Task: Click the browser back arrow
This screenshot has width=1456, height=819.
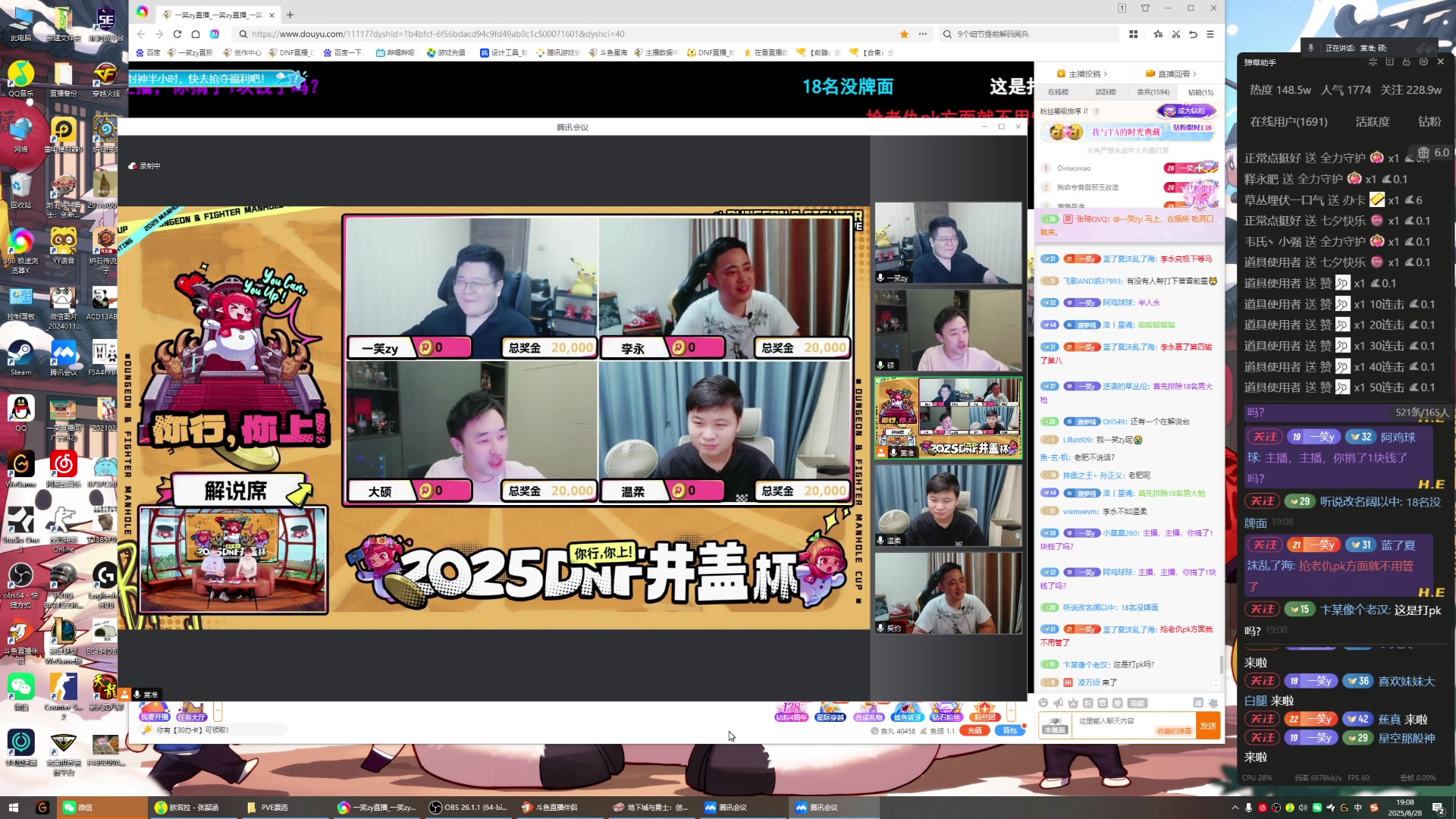Action: point(141,34)
